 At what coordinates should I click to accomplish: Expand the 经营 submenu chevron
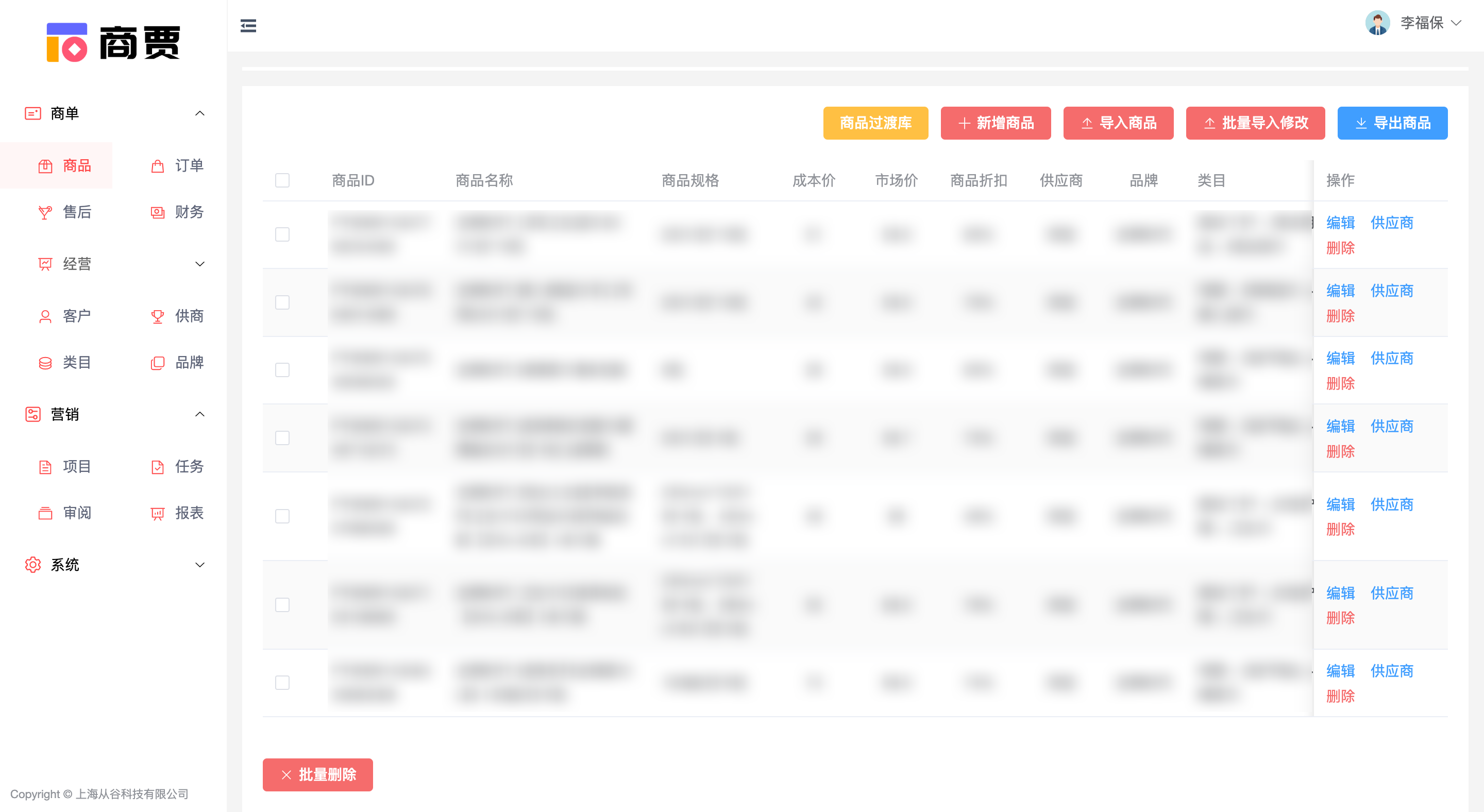pyautogui.click(x=199, y=264)
